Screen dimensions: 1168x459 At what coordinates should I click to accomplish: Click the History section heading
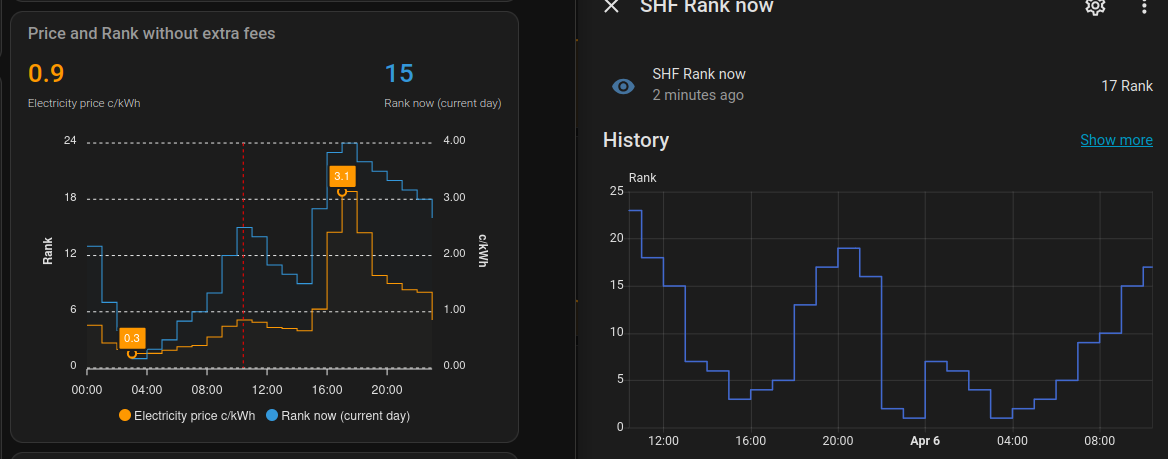[x=636, y=140]
